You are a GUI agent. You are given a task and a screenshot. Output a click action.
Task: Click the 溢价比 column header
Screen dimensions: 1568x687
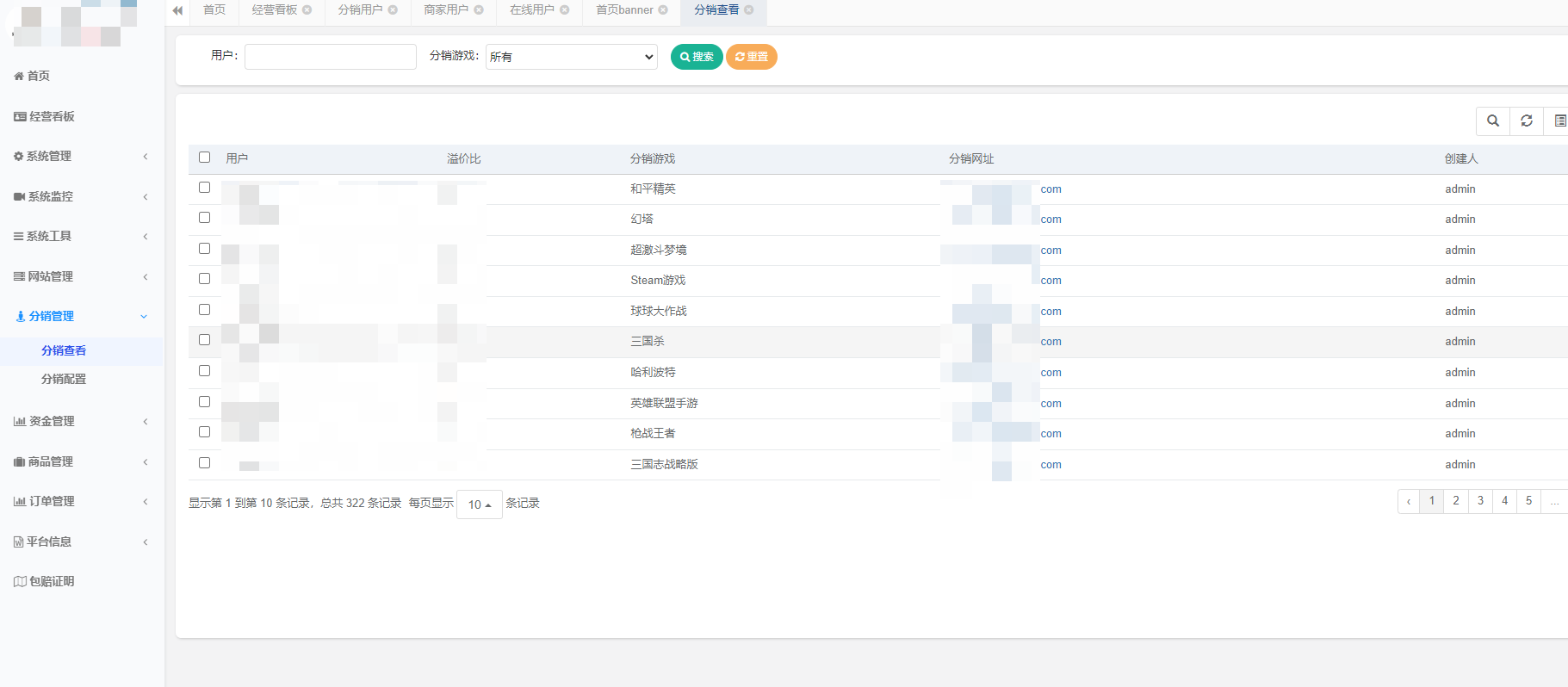(464, 158)
